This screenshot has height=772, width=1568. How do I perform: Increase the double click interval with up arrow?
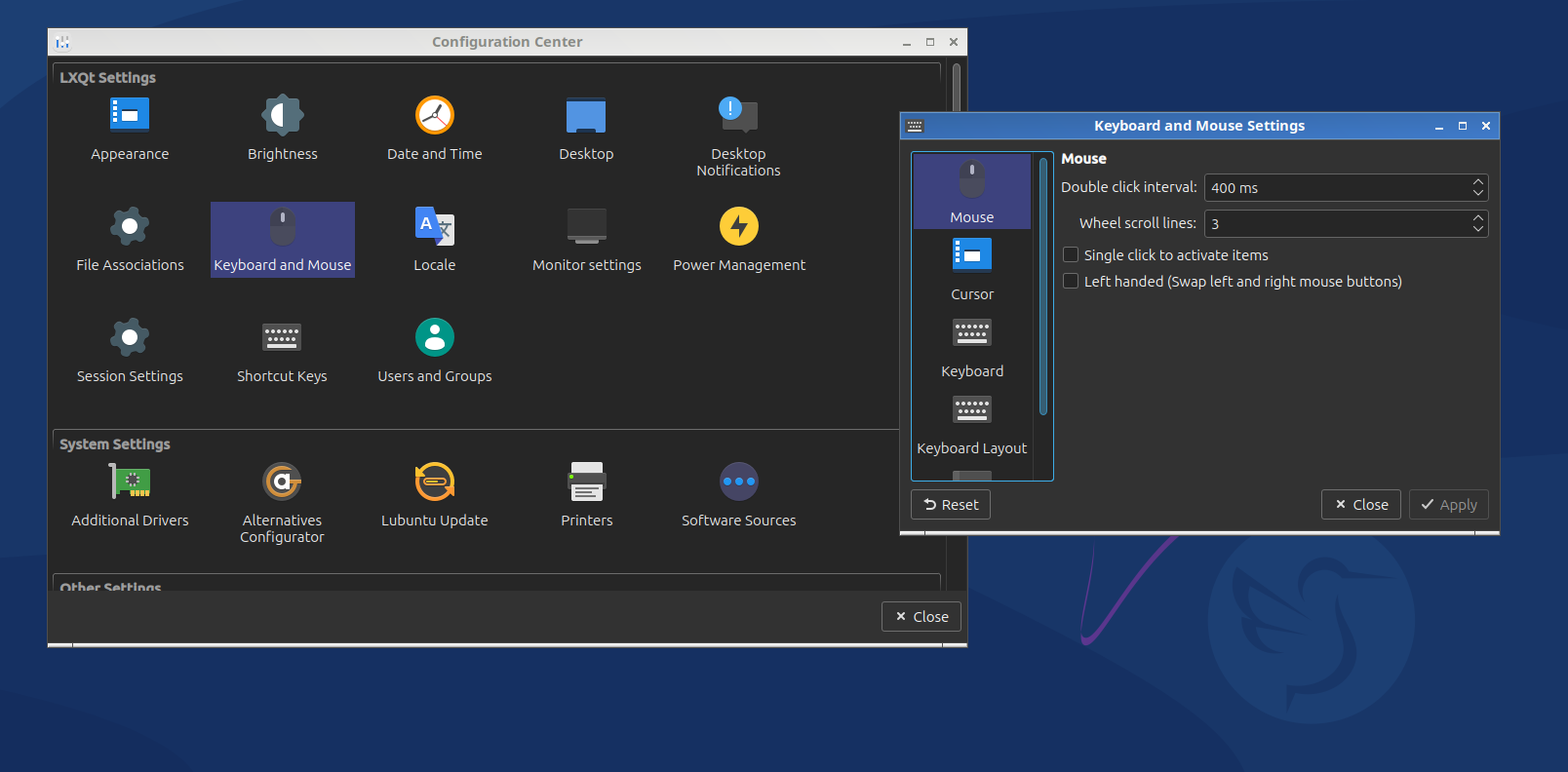coord(1478,182)
